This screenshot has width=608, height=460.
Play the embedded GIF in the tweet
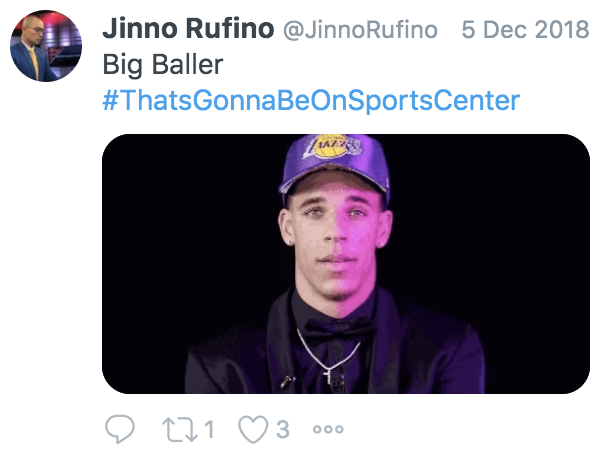pyautogui.click(x=346, y=264)
